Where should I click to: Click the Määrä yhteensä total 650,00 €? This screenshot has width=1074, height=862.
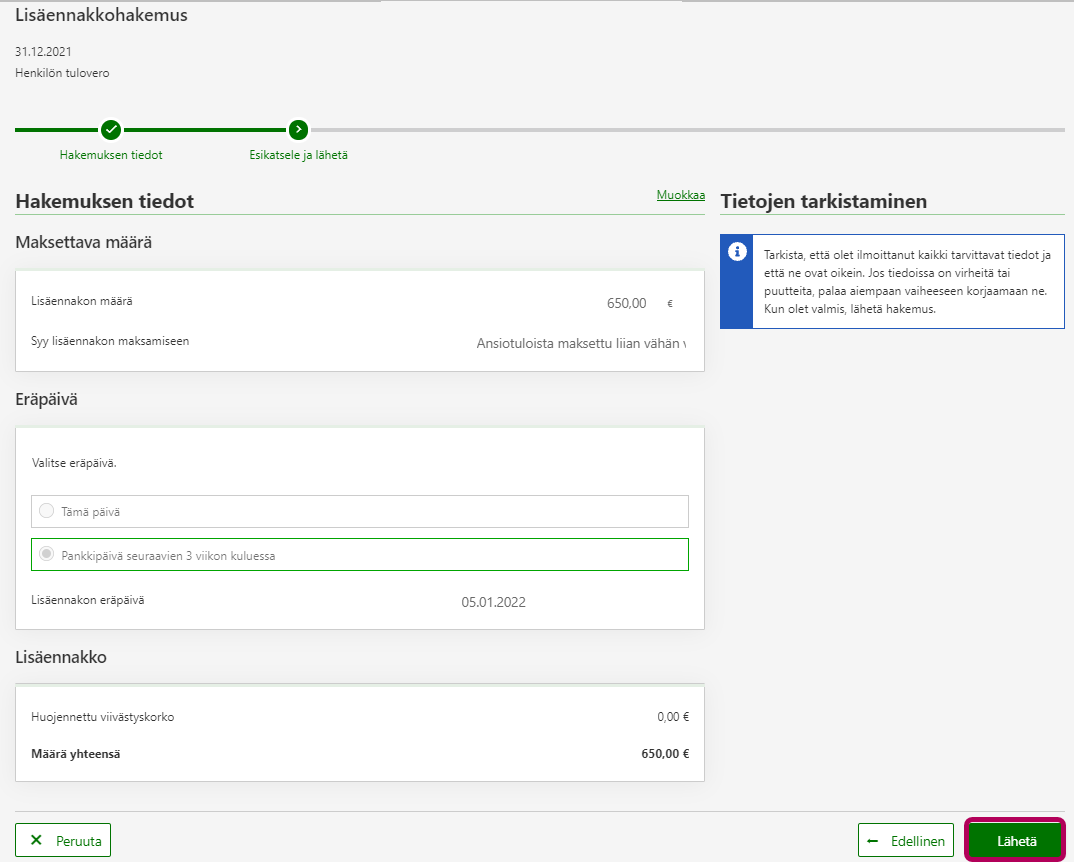point(665,754)
